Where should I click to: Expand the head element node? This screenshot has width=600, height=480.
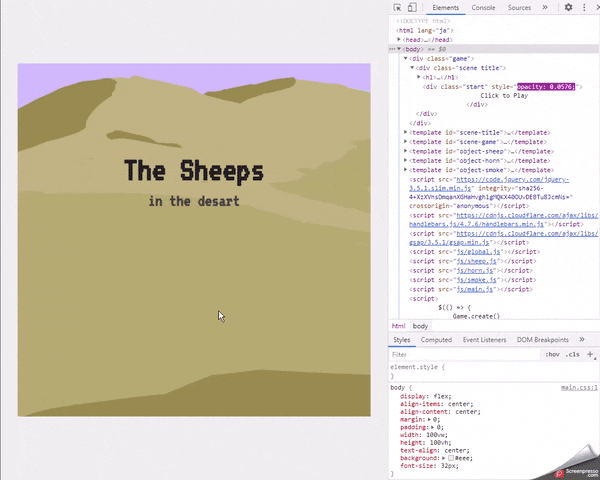[x=399, y=39]
